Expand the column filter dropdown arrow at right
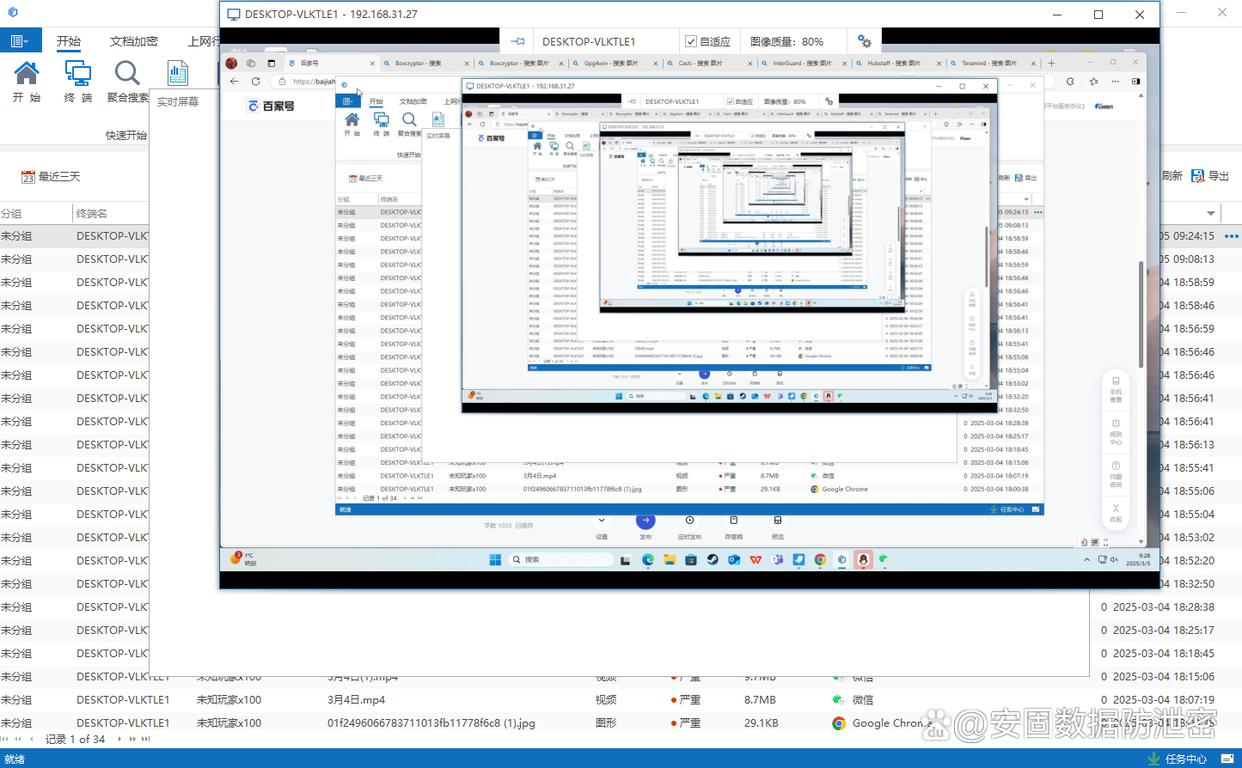The height and width of the screenshot is (768, 1242). pos(1211,214)
